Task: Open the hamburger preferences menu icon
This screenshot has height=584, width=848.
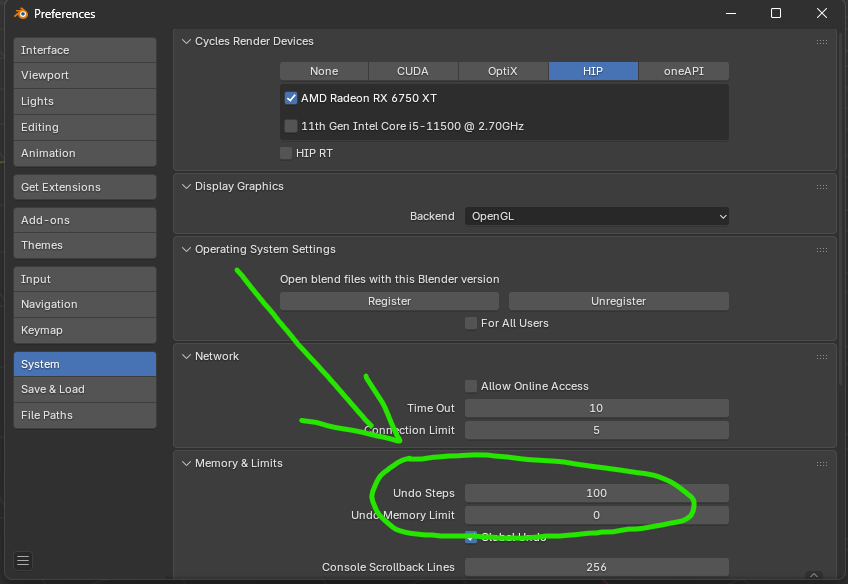Action: (23, 561)
